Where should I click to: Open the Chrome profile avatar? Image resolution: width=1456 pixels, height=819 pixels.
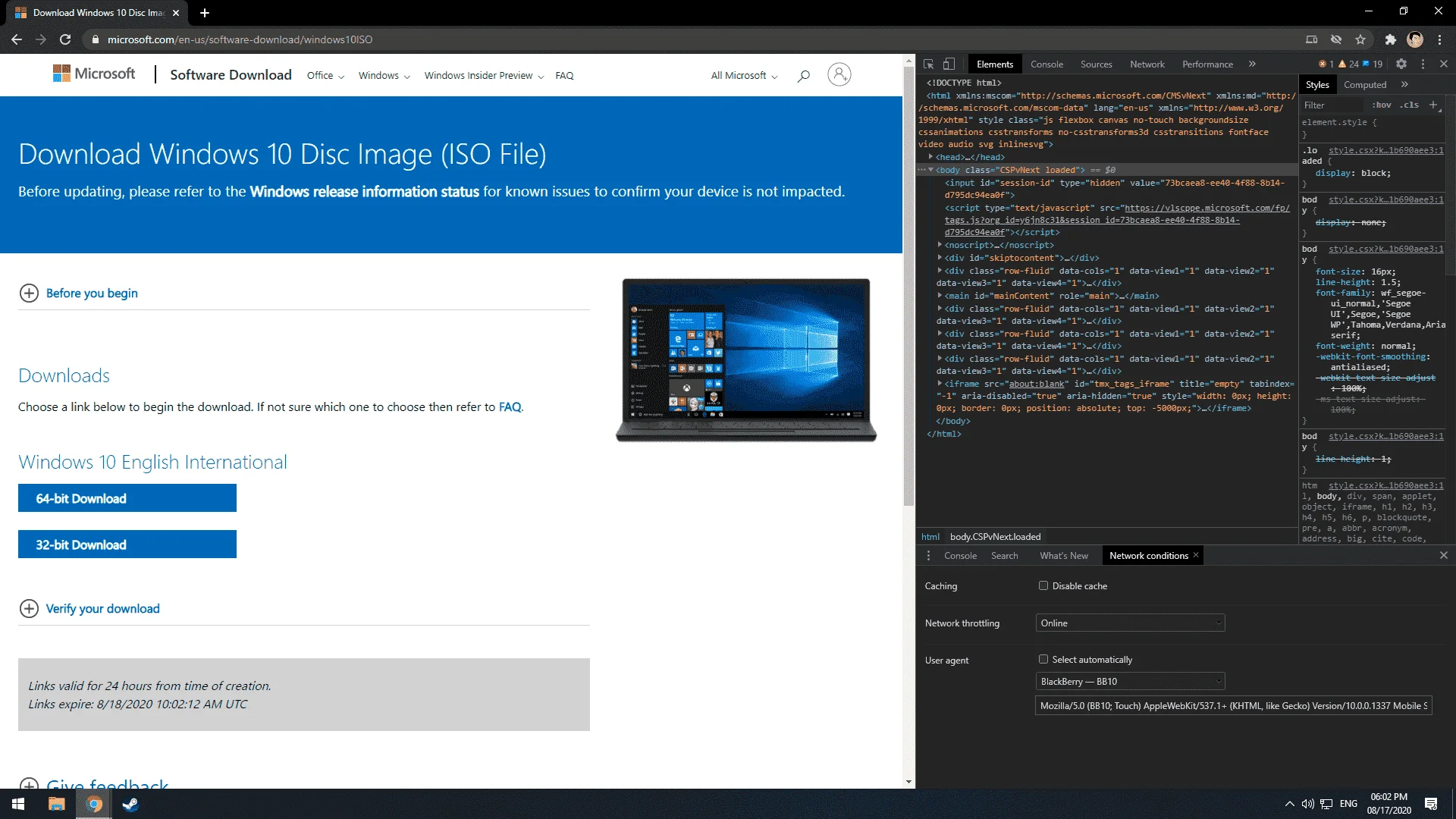(1415, 39)
